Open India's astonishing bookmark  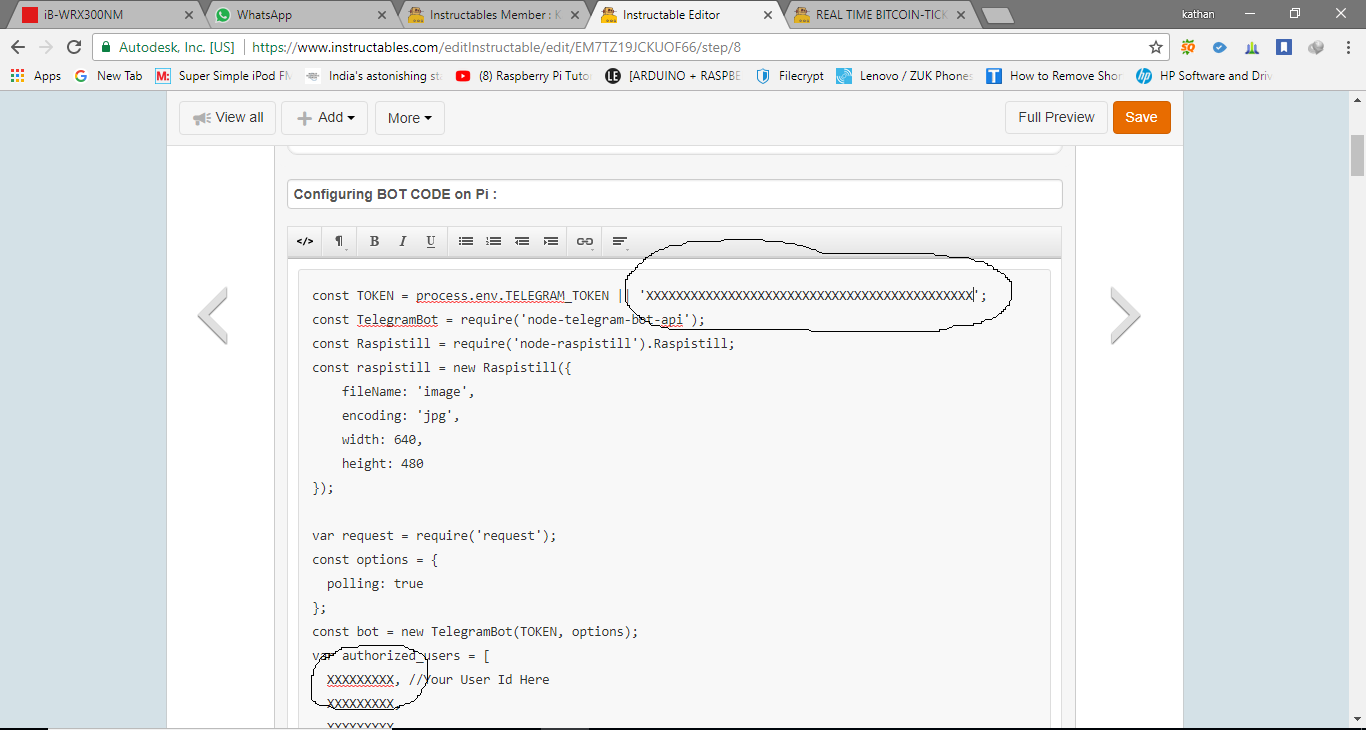pos(374,76)
